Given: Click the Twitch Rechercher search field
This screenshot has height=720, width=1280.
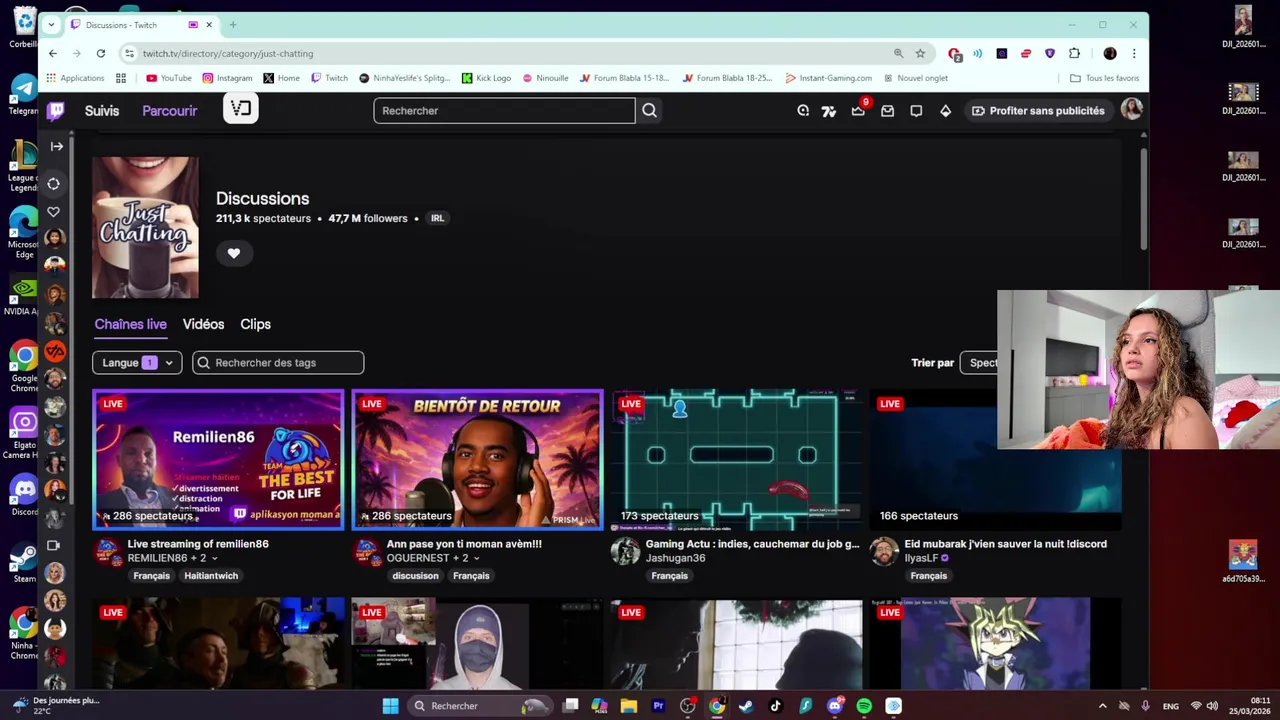Looking at the screenshot, I should [504, 111].
